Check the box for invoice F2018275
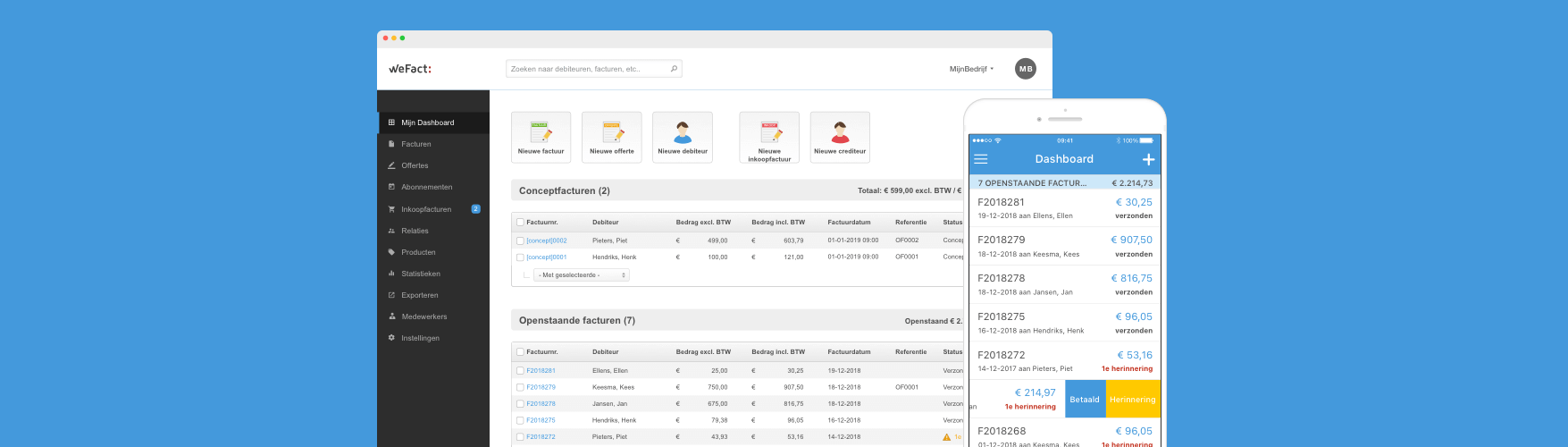 520,420
